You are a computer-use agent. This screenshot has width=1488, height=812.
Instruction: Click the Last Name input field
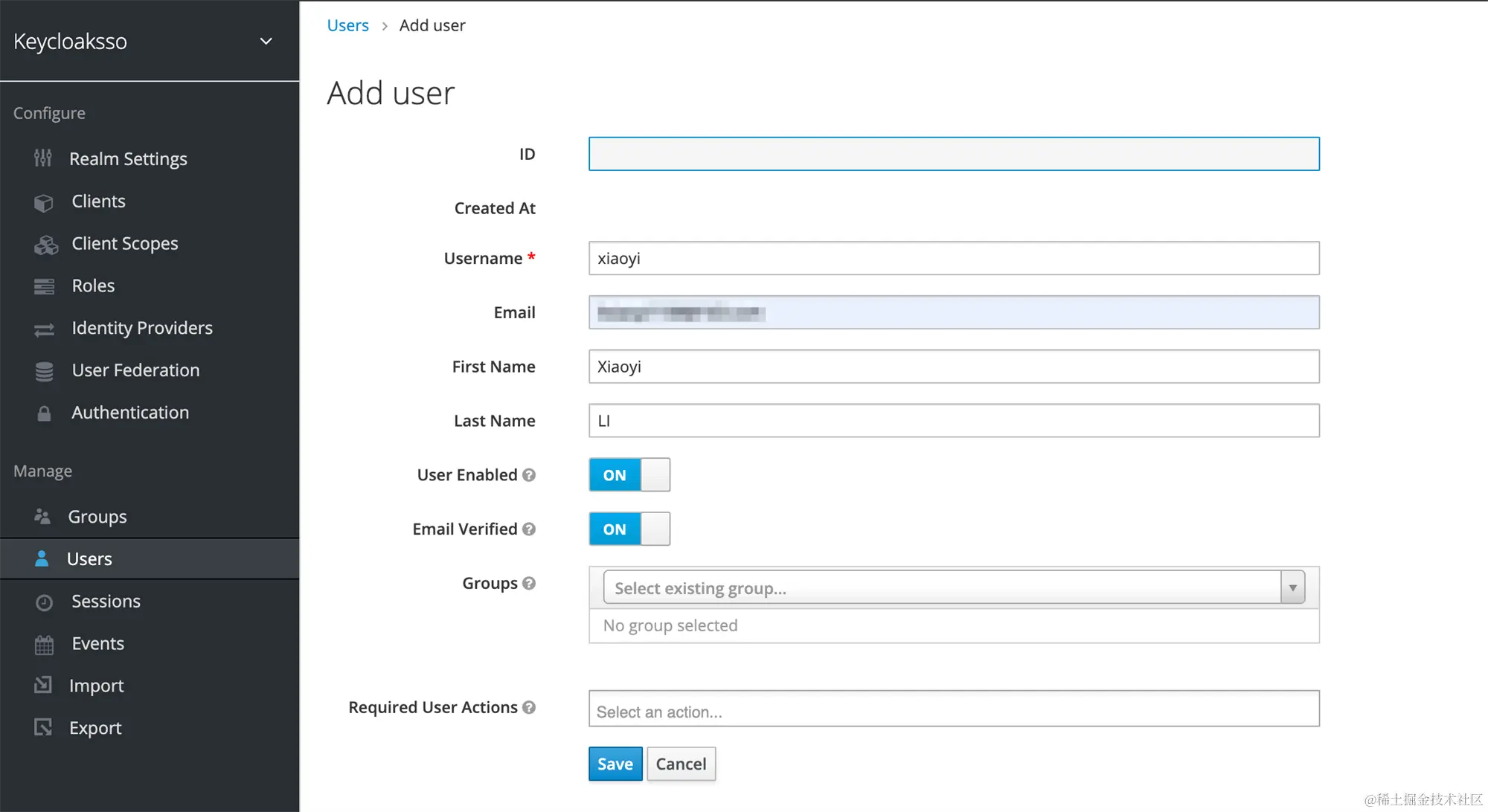[x=953, y=421]
